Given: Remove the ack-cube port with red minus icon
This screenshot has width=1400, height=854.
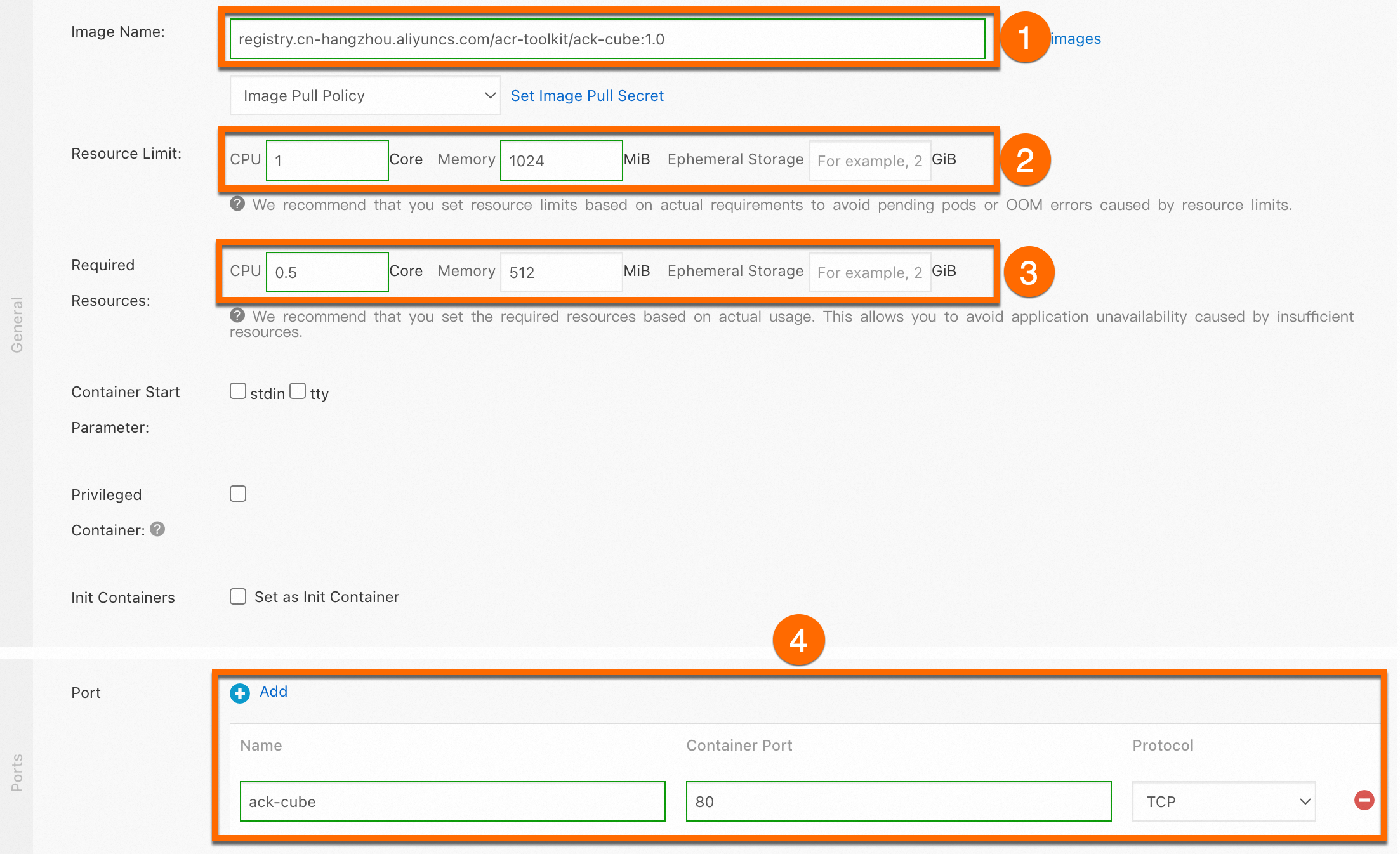Looking at the screenshot, I should pos(1363,800).
